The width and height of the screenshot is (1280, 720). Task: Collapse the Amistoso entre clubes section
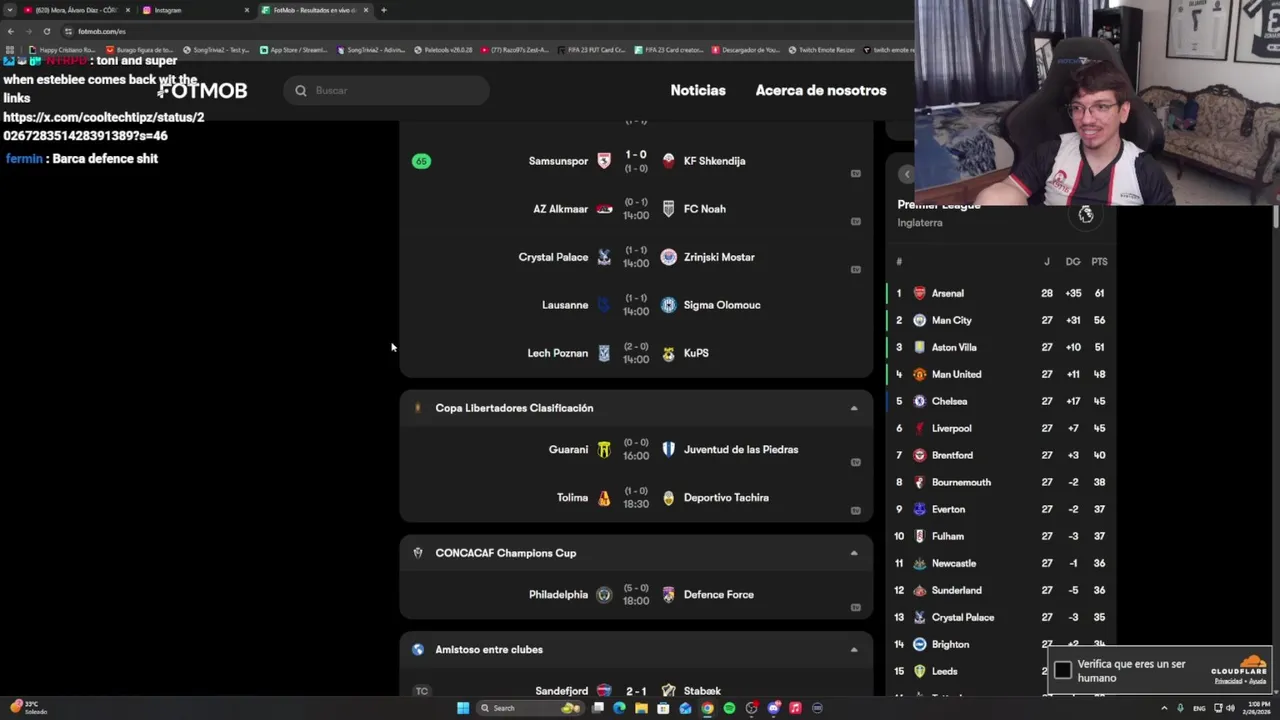pos(854,650)
